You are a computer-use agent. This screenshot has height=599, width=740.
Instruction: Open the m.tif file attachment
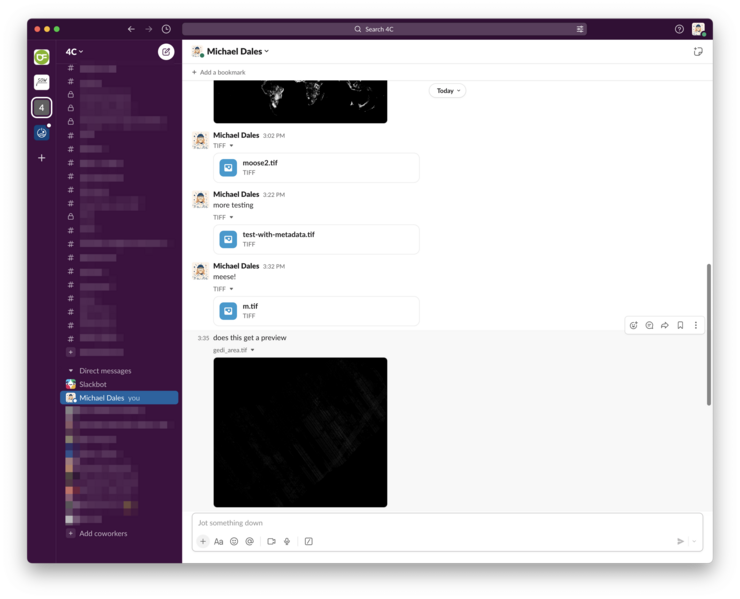316,311
